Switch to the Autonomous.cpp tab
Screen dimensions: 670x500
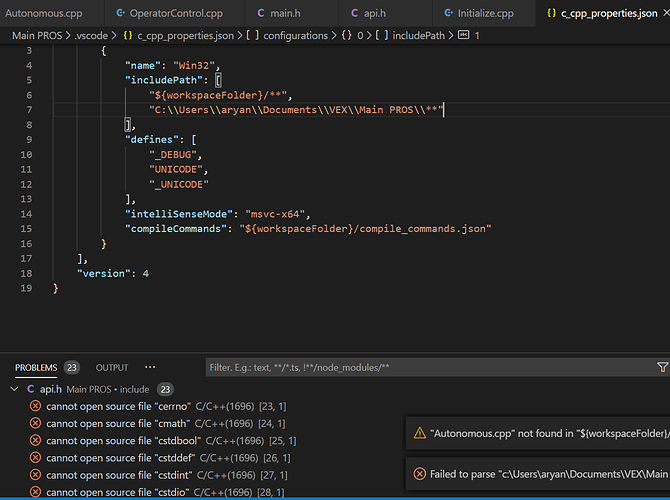click(x=44, y=13)
